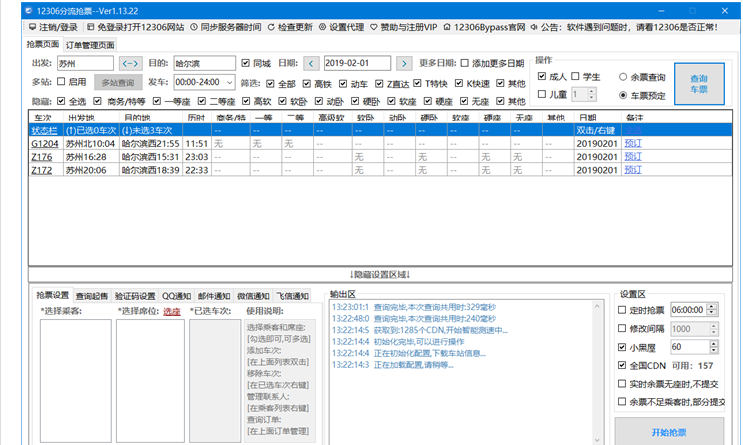Switch to 抢票页面 tab

(x=43, y=45)
